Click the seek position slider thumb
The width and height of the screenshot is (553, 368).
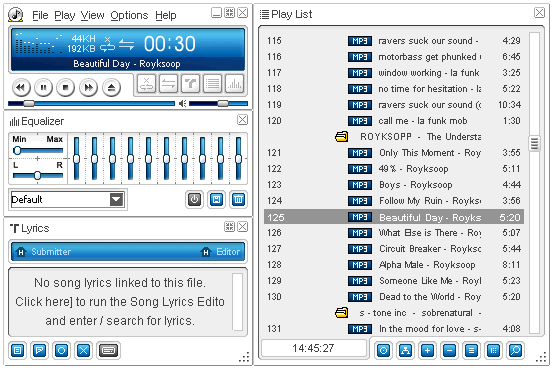pyautogui.click(x=29, y=103)
